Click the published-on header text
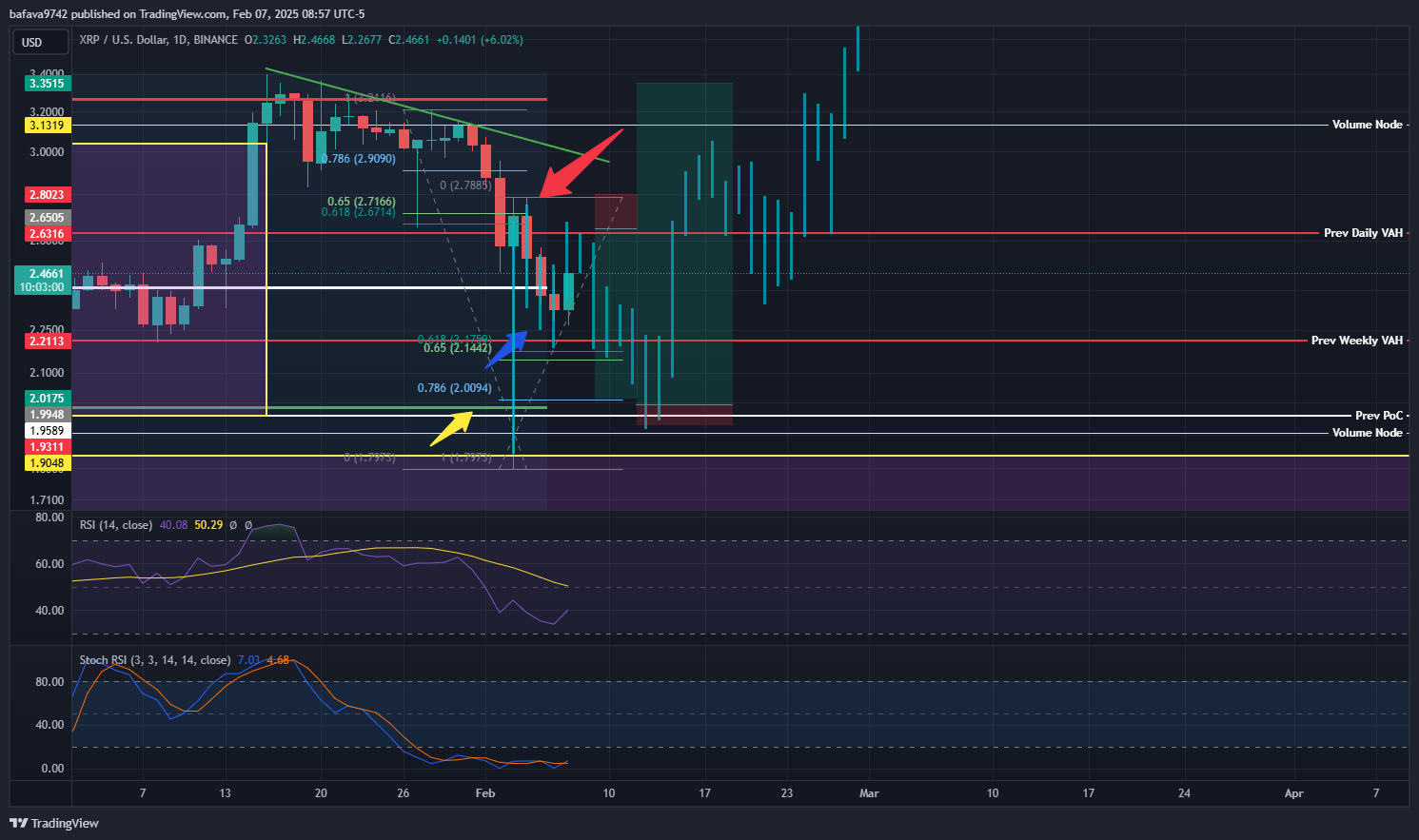The image size is (1419, 840). [187, 14]
